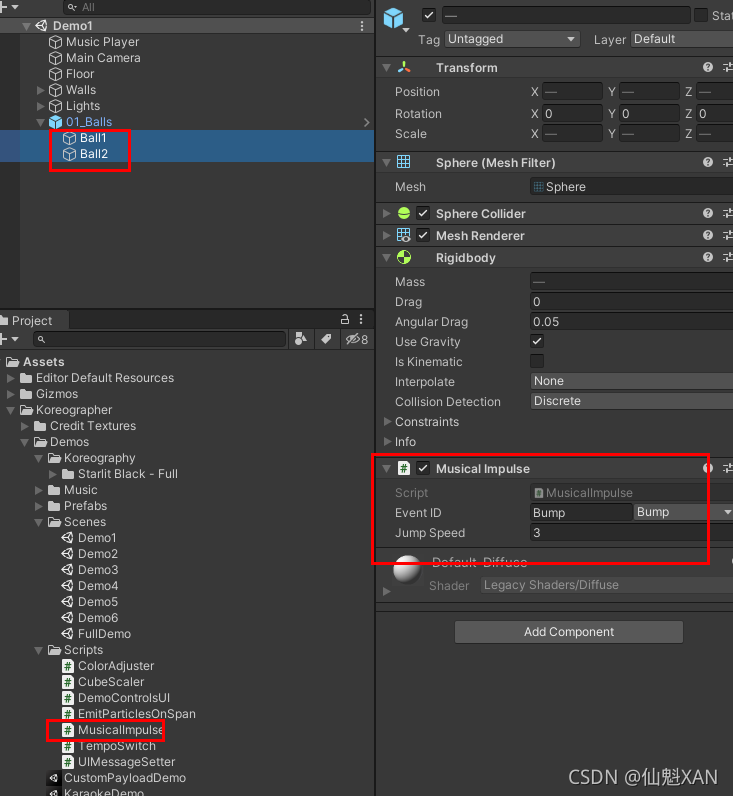Viewport: 733px width, 796px height.
Task: Toggle the GameObject active checkbox
Action: click(429, 15)
